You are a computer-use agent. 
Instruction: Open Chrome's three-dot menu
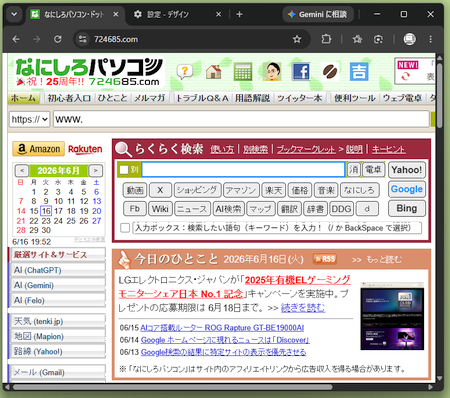[430, 39]
